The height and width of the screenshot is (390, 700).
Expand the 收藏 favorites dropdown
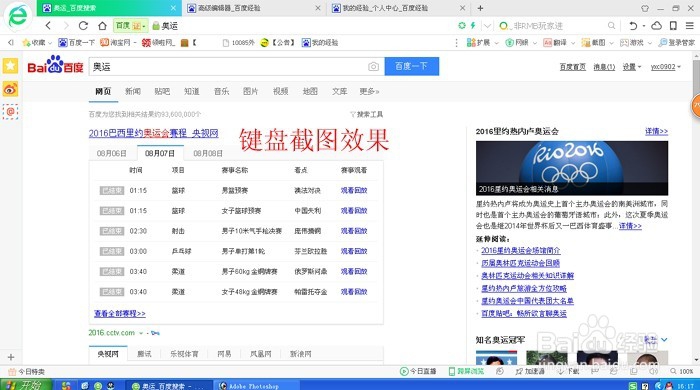50,43
